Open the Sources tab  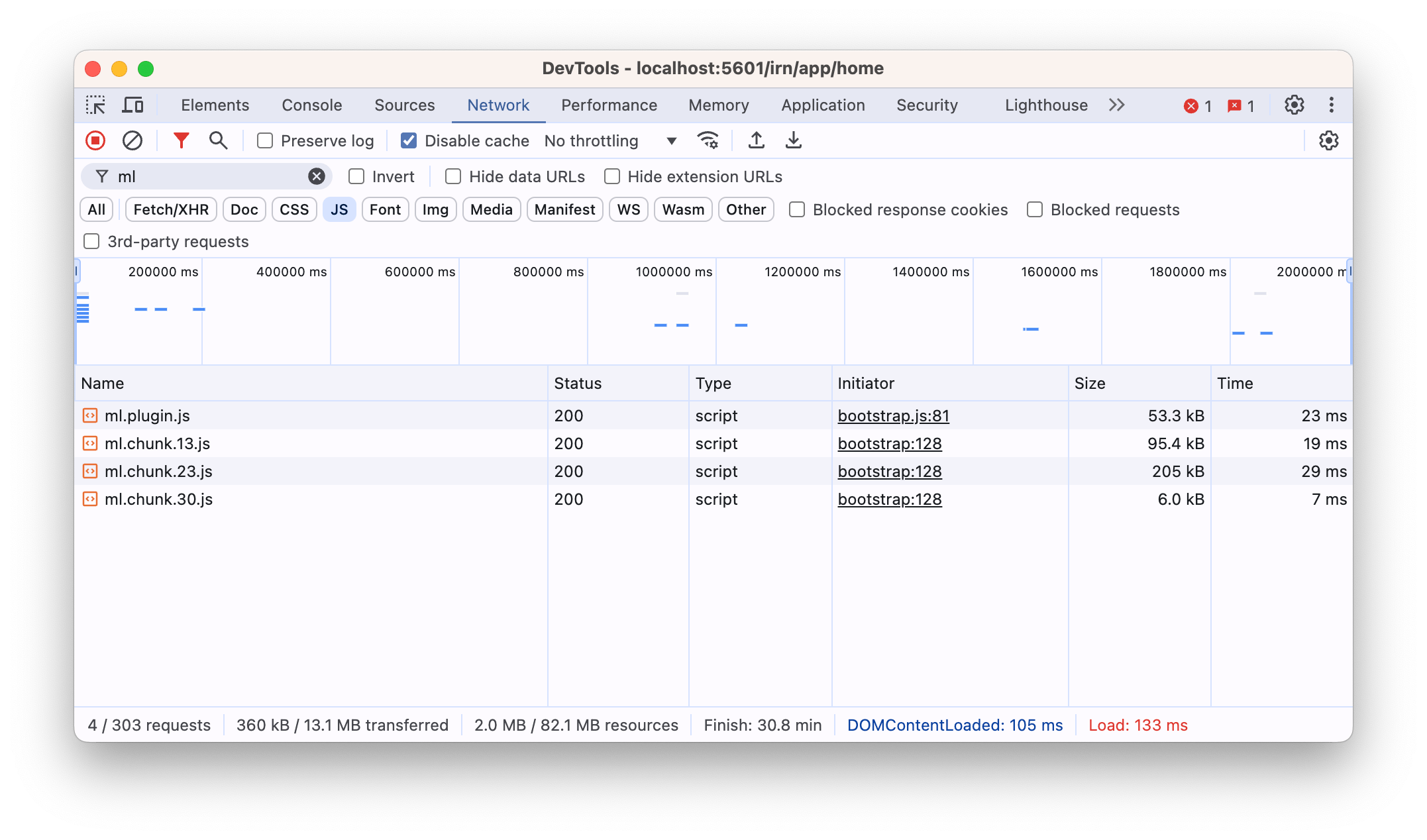coord(405,105)
